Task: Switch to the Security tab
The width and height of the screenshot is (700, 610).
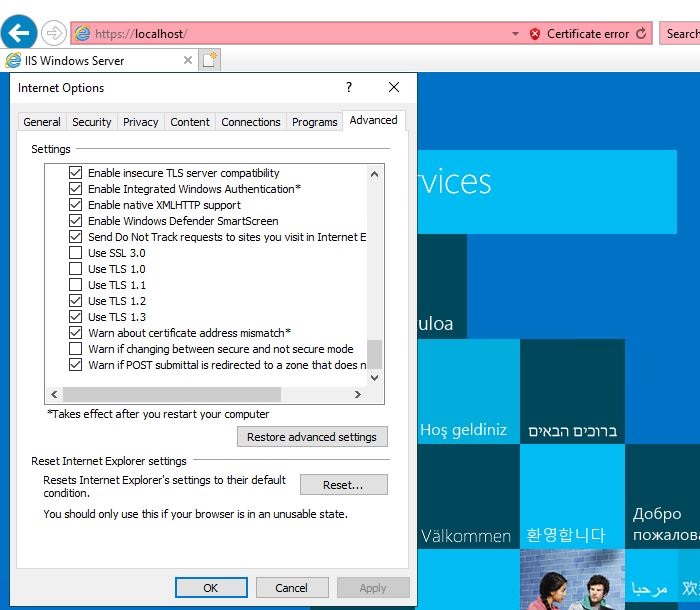Action: [x=92, y=122]
